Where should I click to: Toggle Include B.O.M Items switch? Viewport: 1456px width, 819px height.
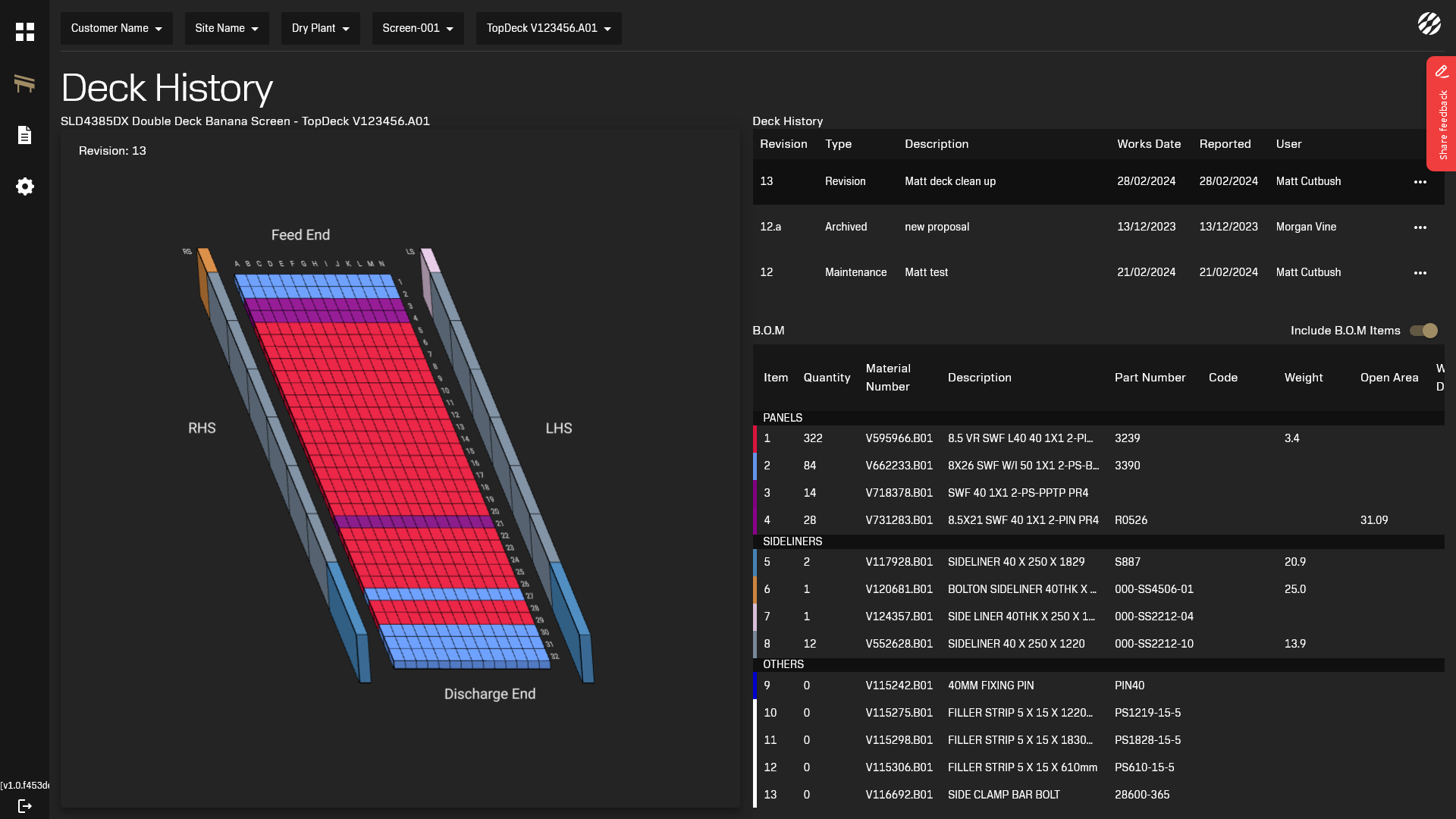click(1423, 331)
